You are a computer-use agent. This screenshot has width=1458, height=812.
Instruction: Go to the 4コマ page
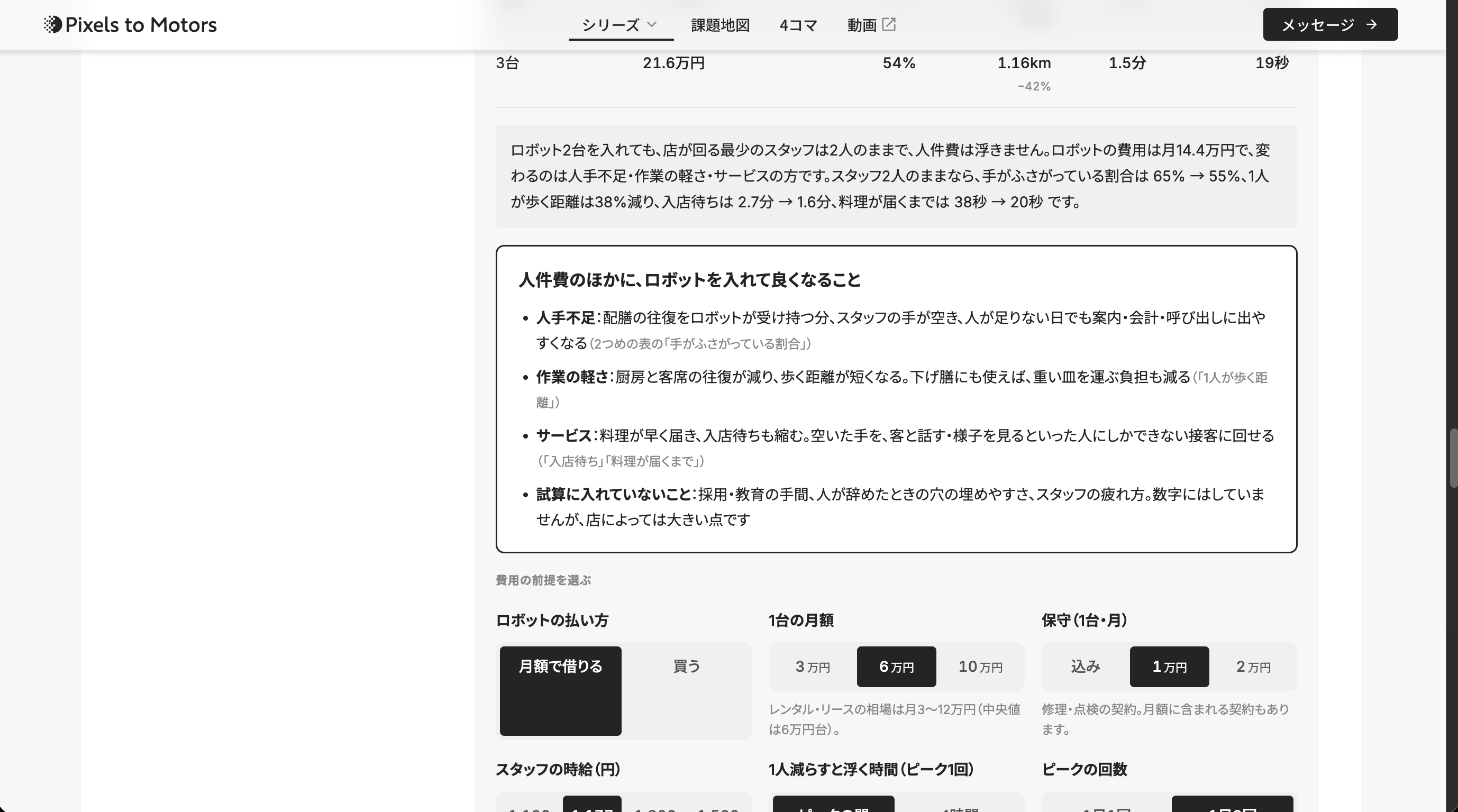pyautogui.click(x=798, y=25)
